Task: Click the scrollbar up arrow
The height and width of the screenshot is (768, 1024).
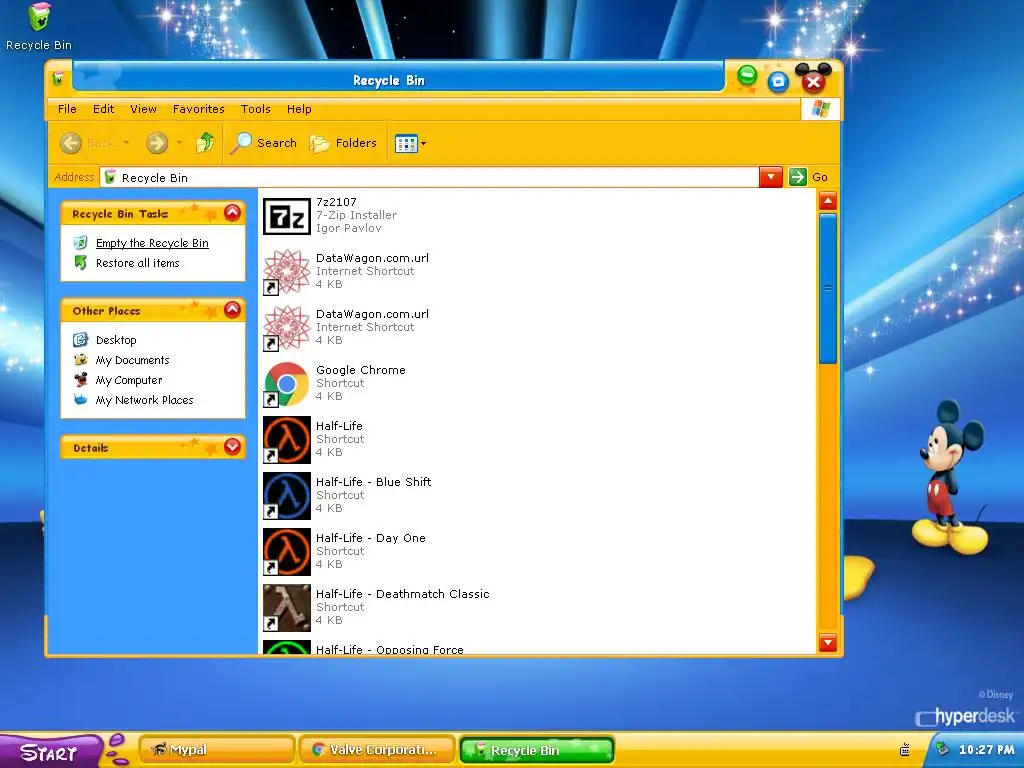Action: [x=827, y=200]
